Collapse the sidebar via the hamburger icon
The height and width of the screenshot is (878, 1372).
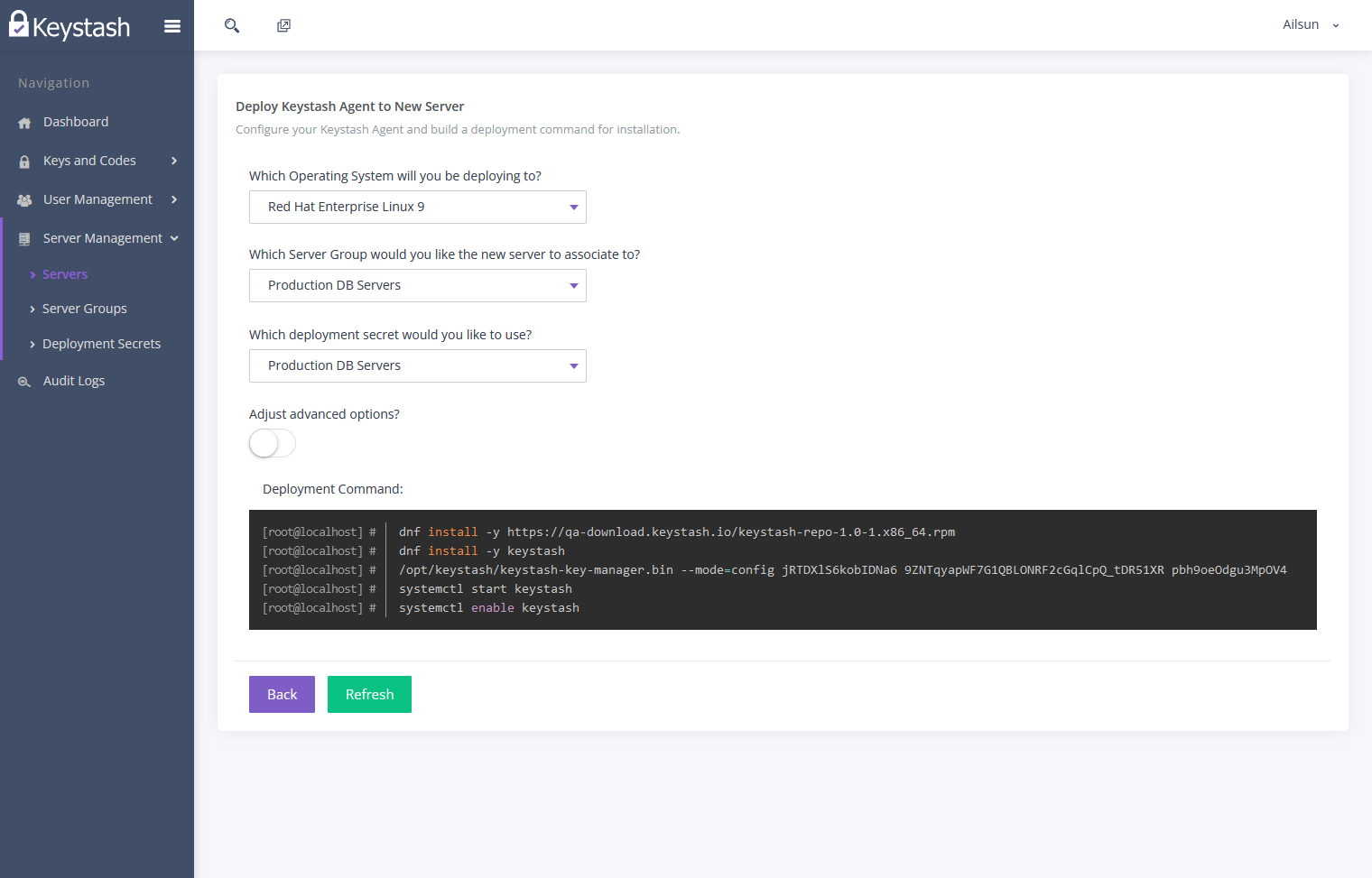[x=172, y=25]
